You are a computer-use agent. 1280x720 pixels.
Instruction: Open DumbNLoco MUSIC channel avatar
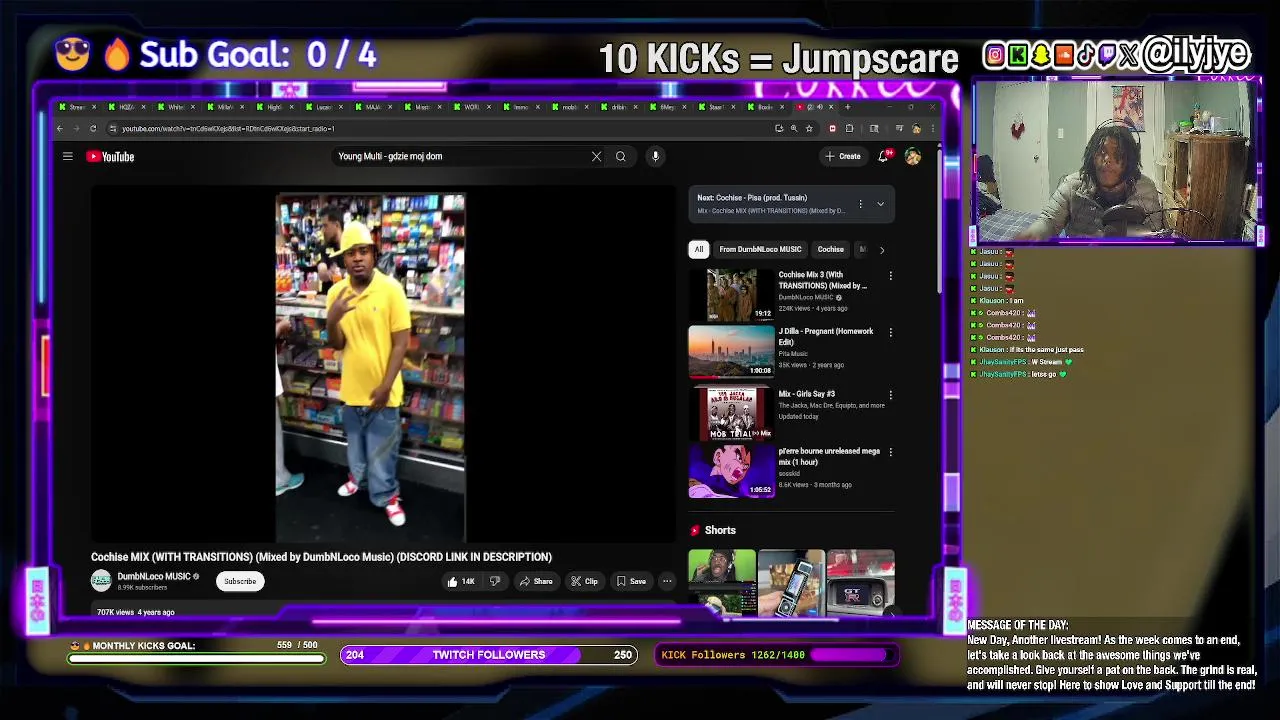click(x=101, y=581)
